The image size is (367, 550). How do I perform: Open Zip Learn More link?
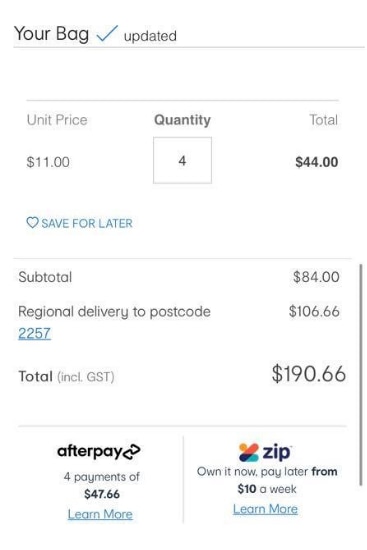[265, 509]
